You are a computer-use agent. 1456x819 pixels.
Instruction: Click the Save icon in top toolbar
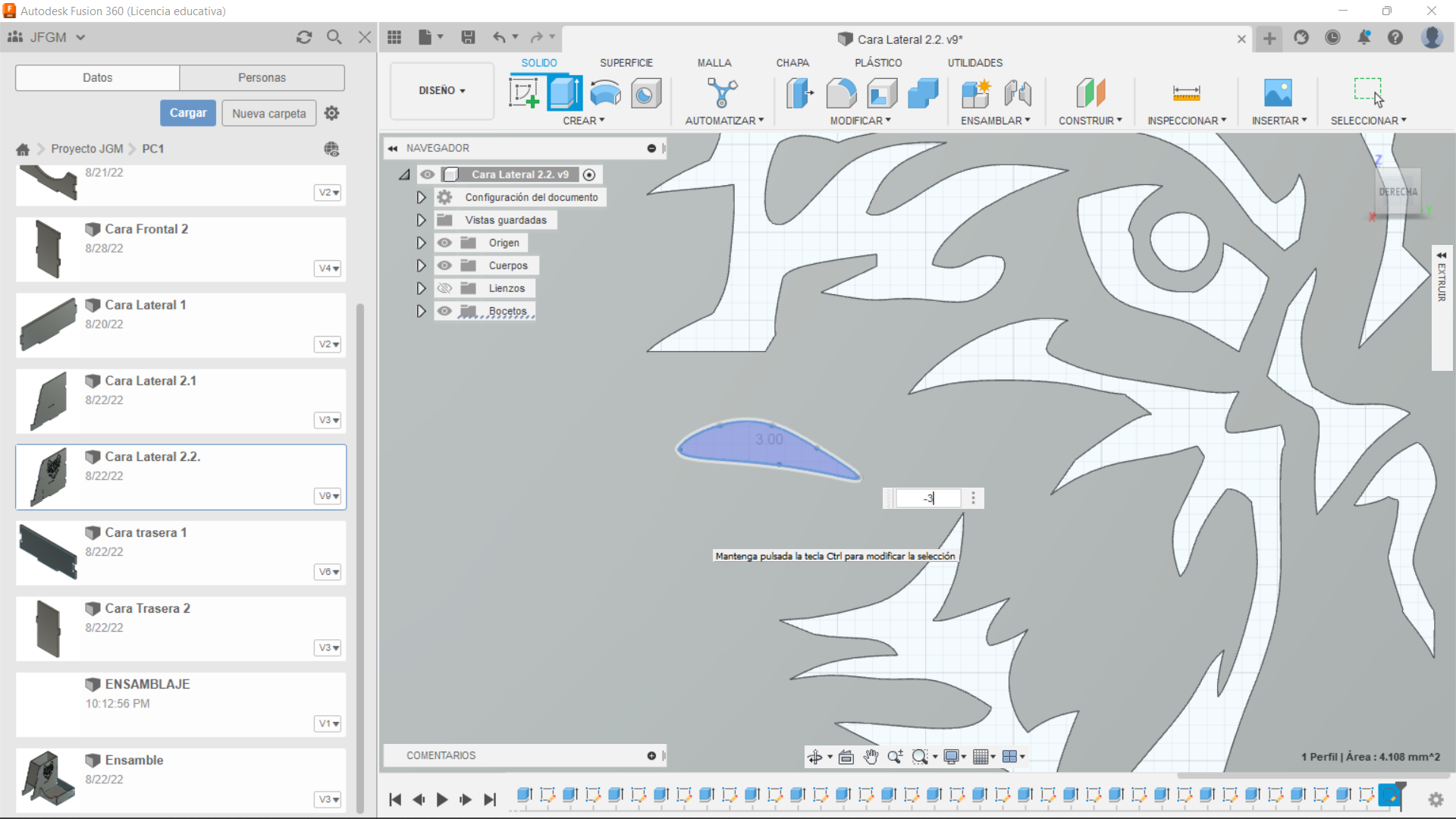click(x=468, y=37)
